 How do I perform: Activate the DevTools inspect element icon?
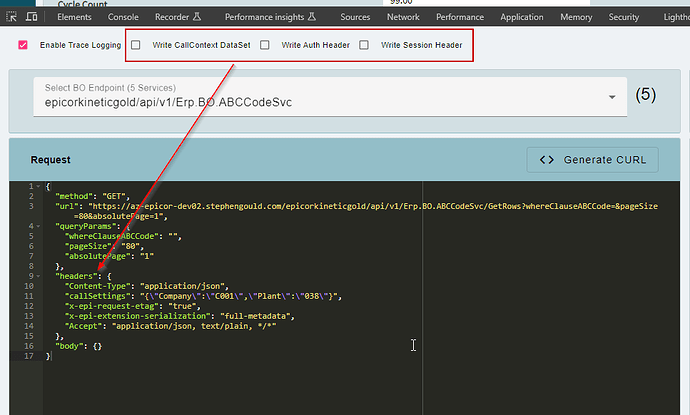coord(11,17)
